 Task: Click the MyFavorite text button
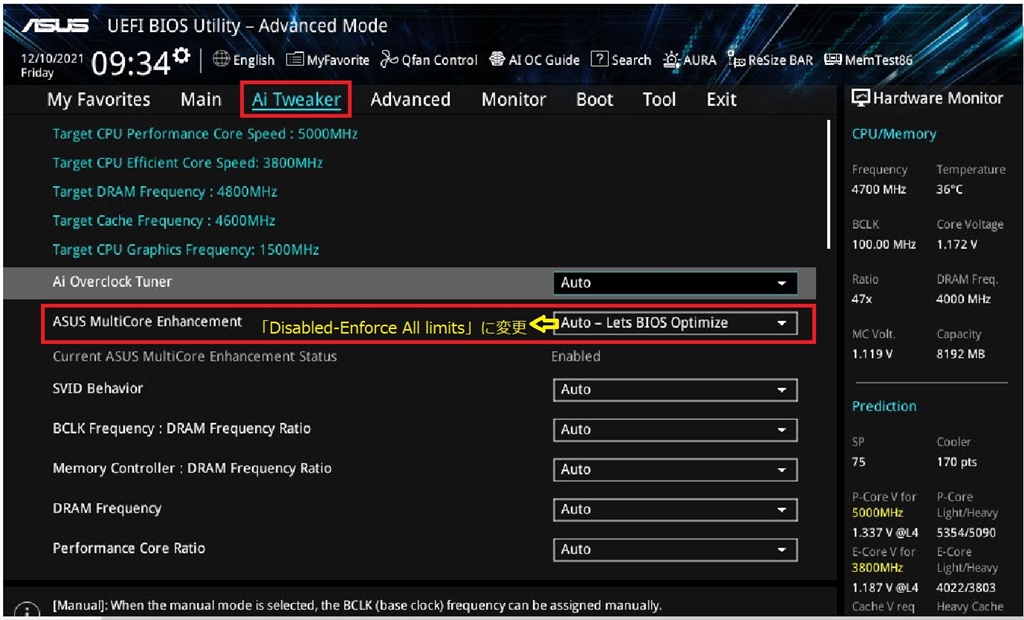pyautogui.click(x=338, y=60)
